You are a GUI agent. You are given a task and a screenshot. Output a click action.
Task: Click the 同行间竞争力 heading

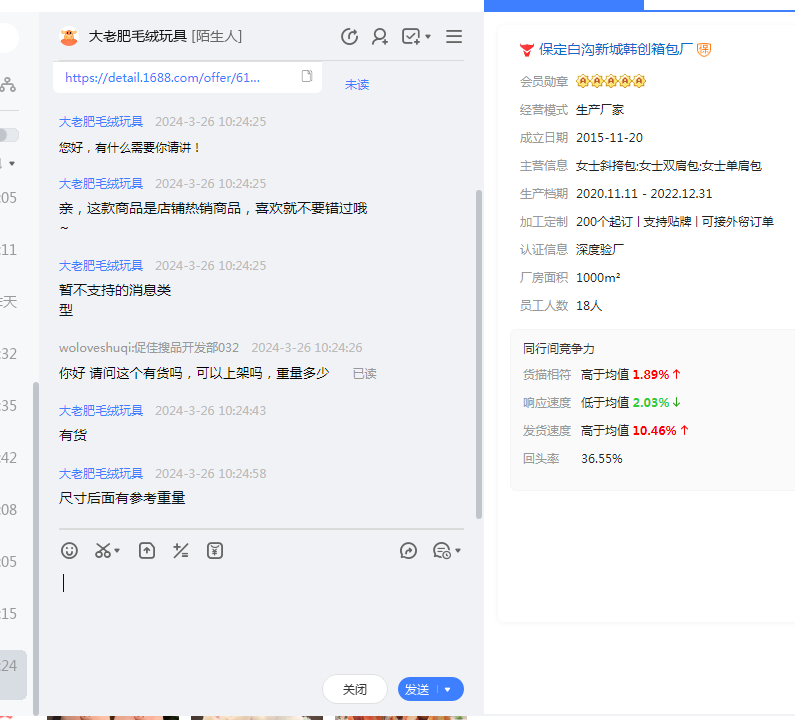559,349
